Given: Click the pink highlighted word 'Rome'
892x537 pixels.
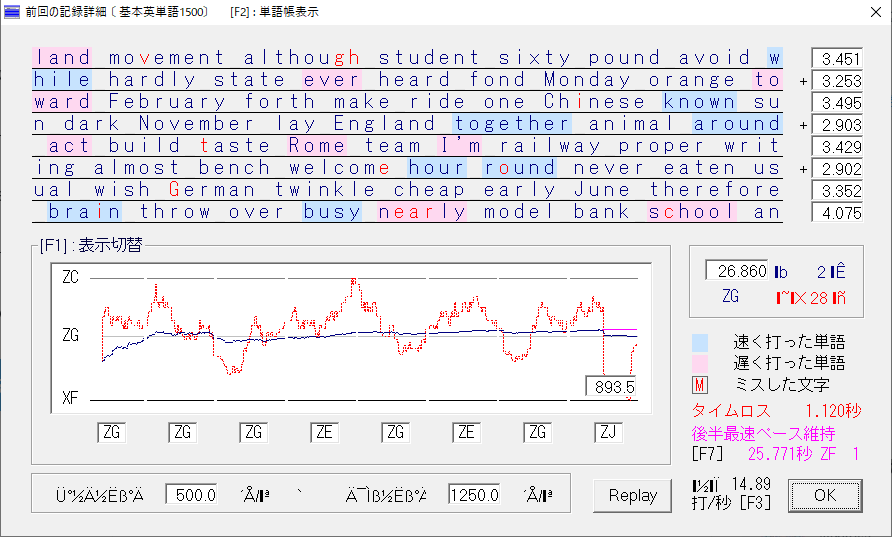Looking at the screenshot, I should click(x=317, y=146).
